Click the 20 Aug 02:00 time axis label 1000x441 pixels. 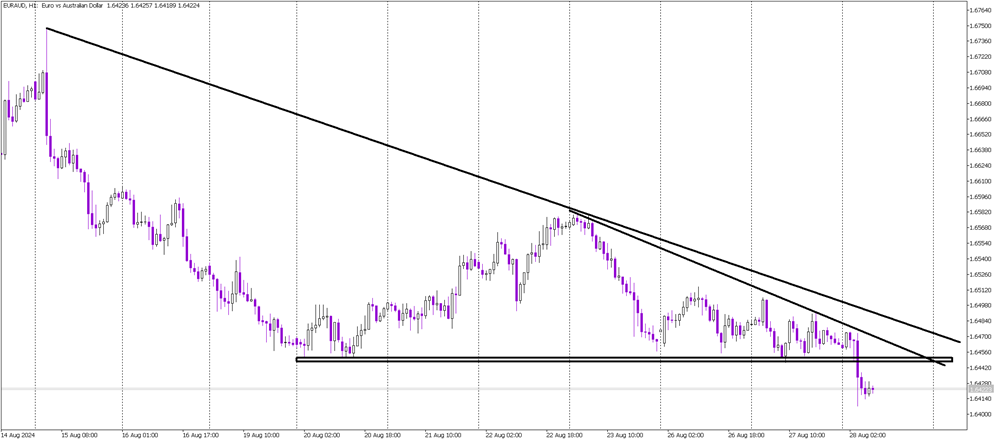click(x=321, y=436)
